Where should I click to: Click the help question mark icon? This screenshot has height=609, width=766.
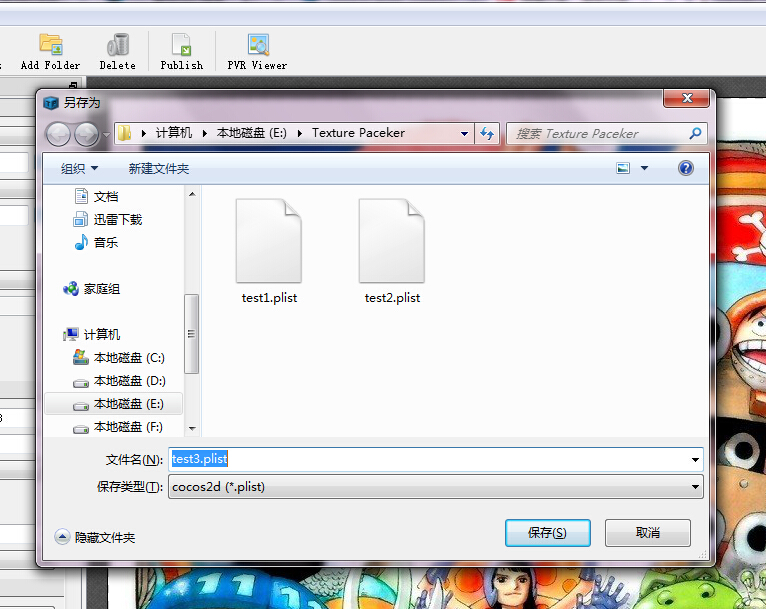click(686, 168)
